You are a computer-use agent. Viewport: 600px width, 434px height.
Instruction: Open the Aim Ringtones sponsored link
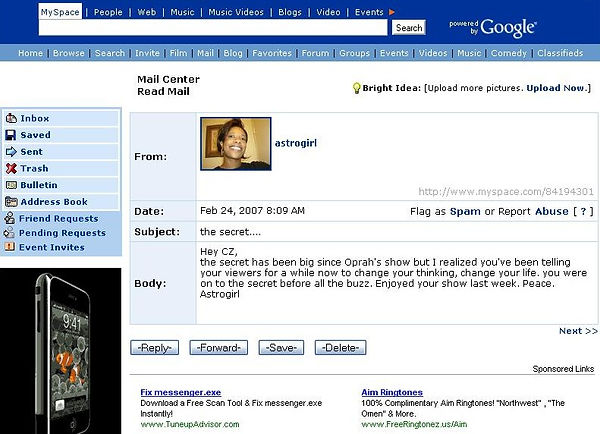[392, 392]
